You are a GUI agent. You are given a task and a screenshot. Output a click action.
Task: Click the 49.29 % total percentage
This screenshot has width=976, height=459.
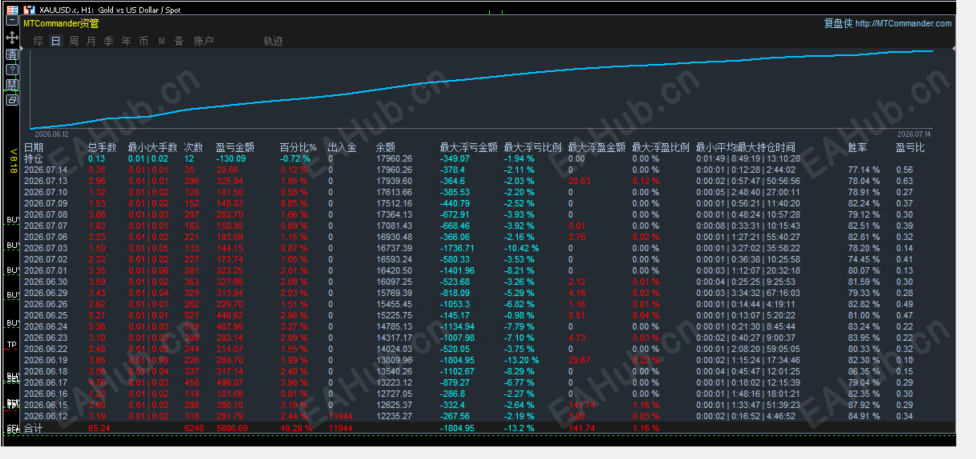point(294,428)
